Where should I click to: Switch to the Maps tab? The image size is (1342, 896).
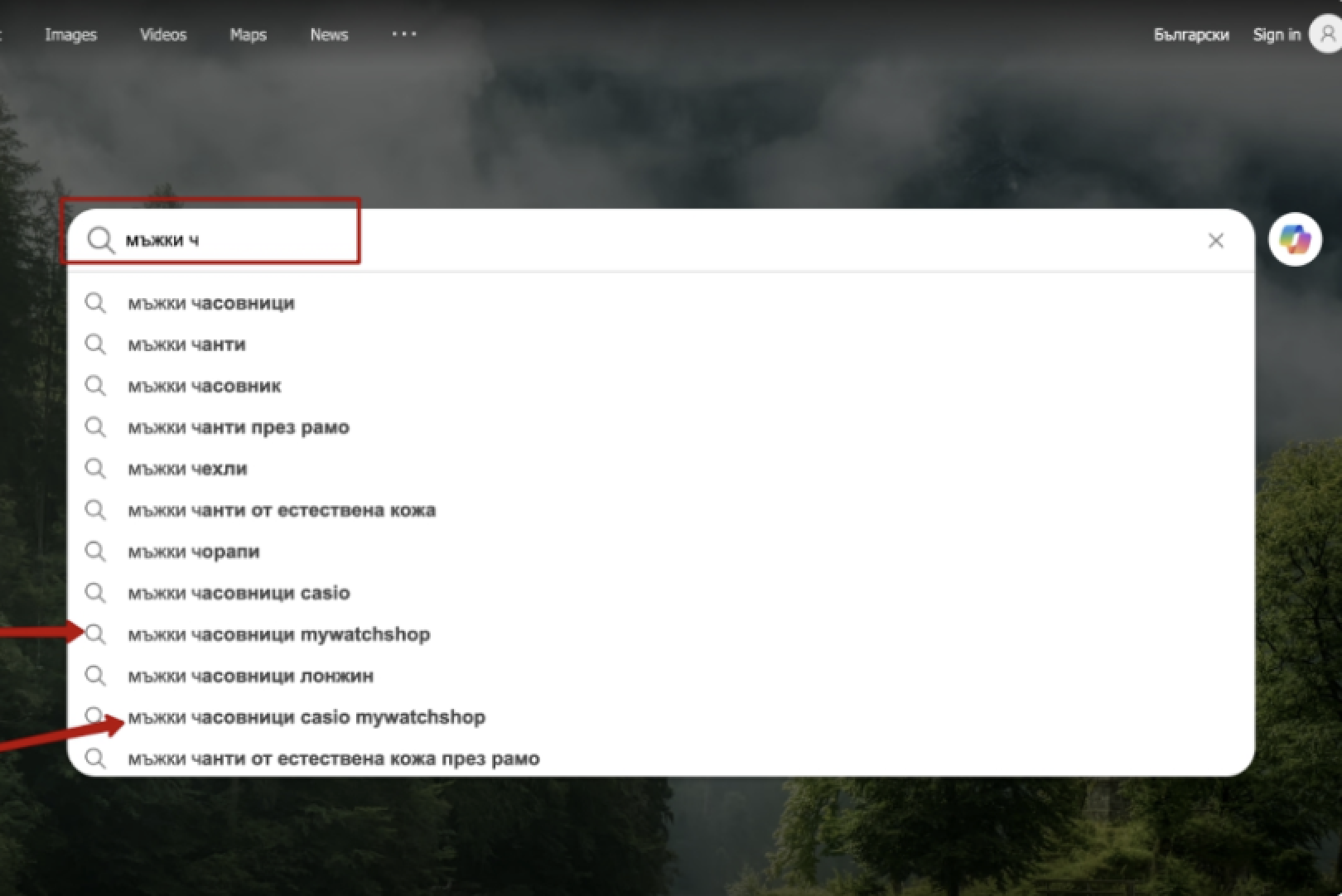click(x=248, y=35)
